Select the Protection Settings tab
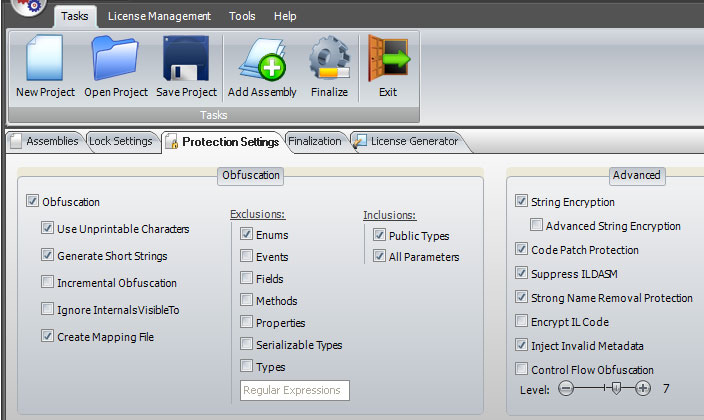Screen dimensions: 704x420 click(x=223, y=142)
